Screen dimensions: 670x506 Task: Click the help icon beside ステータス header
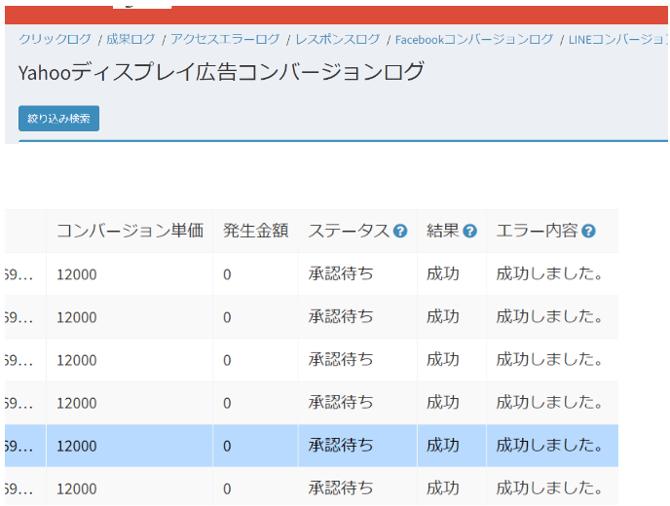(x=400, y=231)
